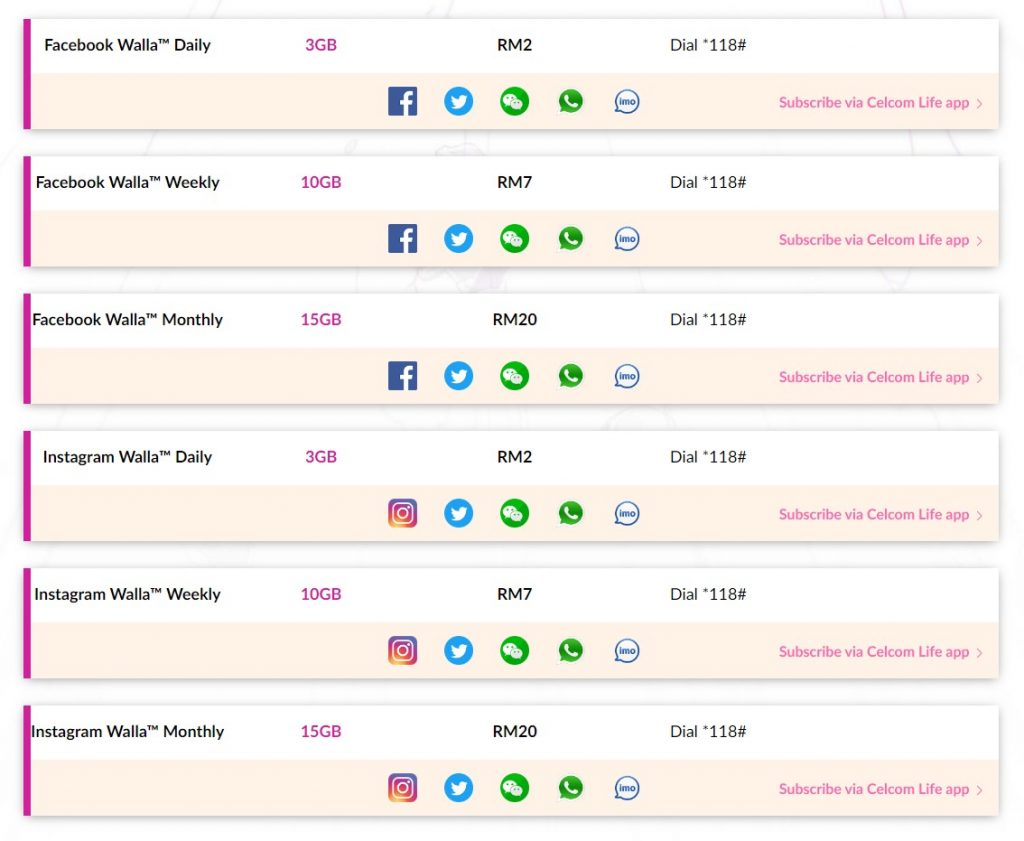Click imo icon in Facebook Walla Daily row
This screenshot has height=841, width=1024.
(627, 101)
